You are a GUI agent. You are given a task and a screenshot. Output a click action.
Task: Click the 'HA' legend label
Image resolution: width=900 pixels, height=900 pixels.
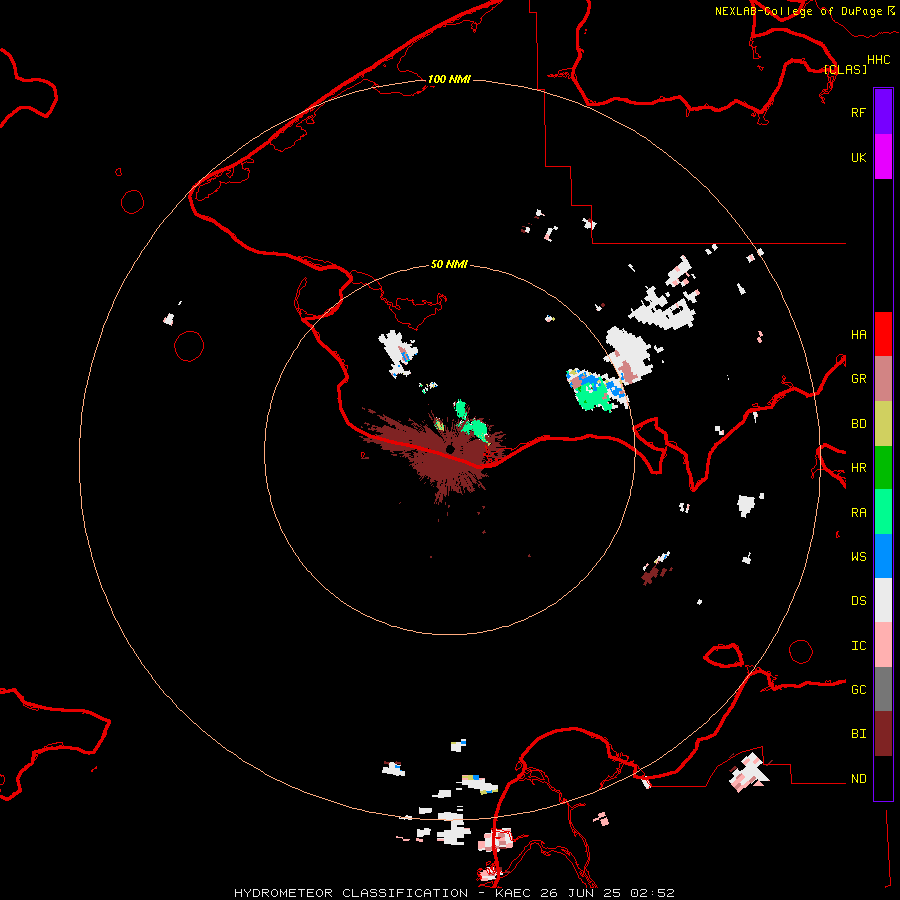click(858, 334)
